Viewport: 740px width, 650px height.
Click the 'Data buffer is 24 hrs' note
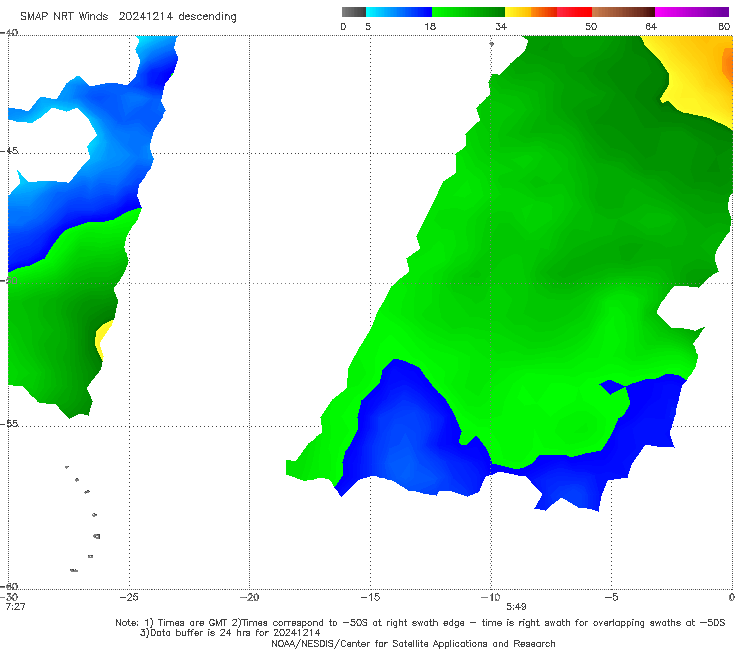tap(230, 633)
